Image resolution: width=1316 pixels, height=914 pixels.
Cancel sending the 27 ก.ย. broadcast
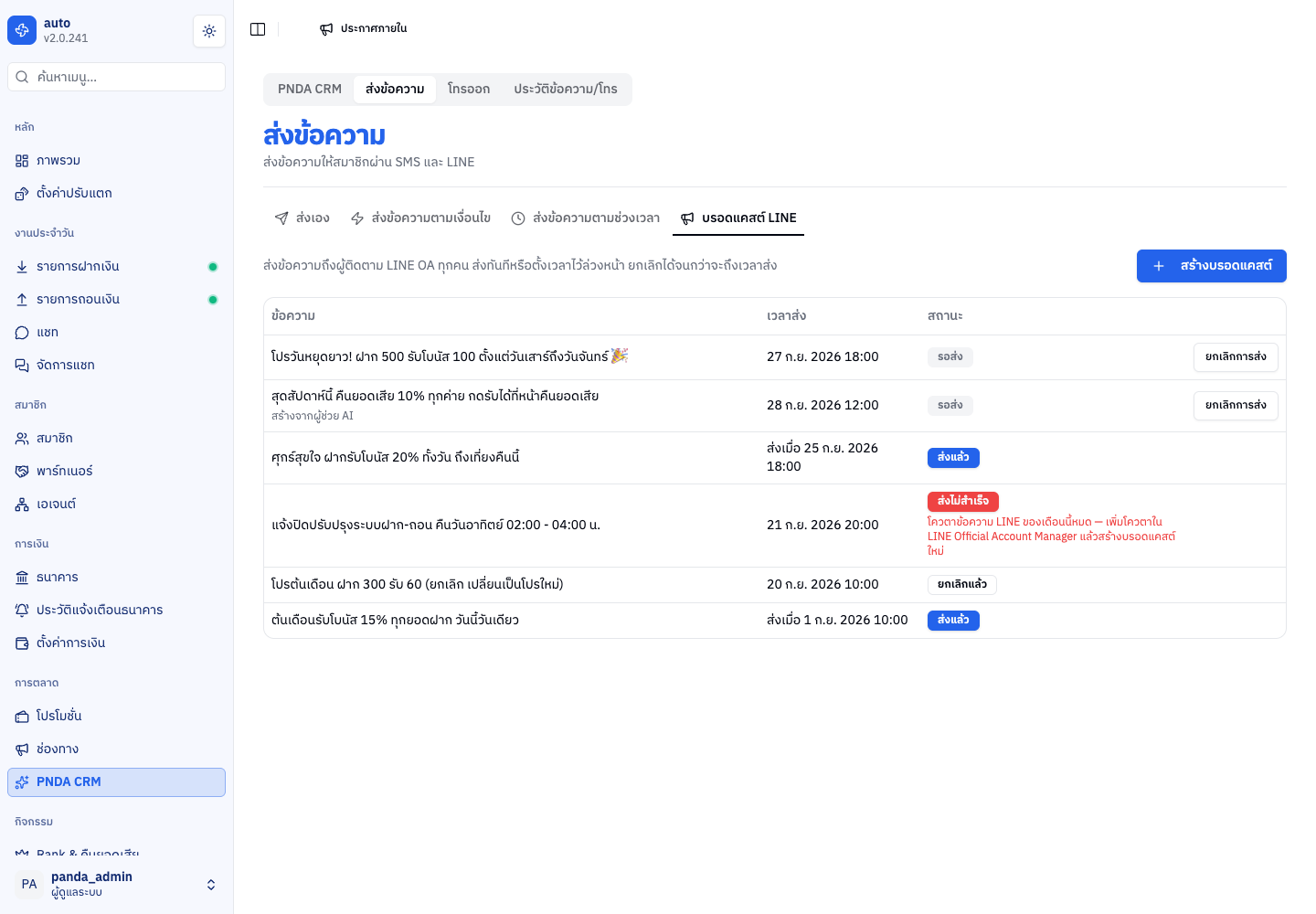point(1236,357)
